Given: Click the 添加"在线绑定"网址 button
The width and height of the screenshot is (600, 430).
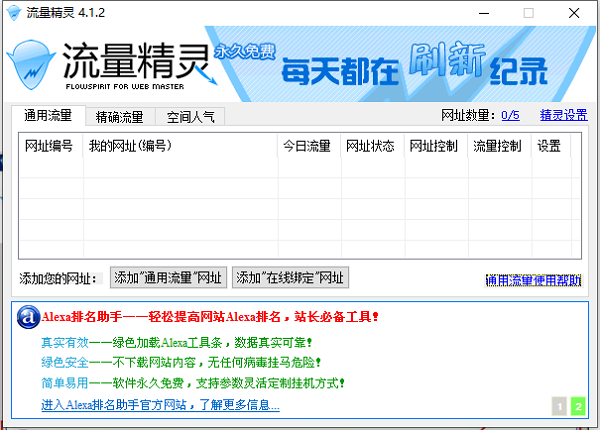Looking at the screenshot, I should tap(290, 277).
